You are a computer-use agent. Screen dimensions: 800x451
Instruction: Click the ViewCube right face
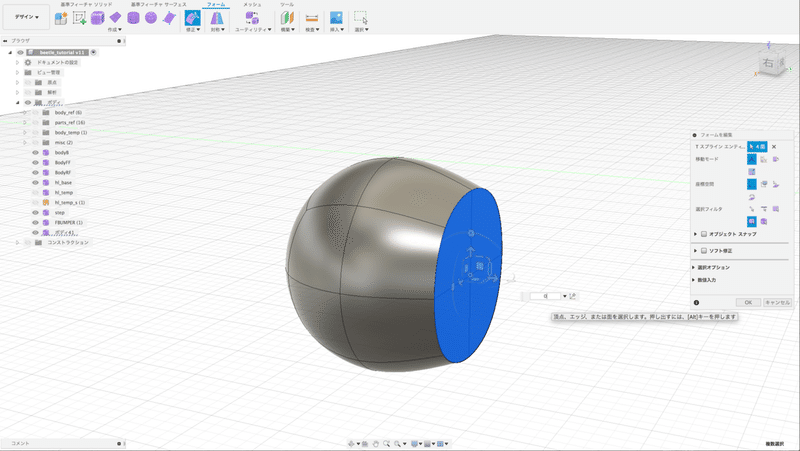(767, 63)
